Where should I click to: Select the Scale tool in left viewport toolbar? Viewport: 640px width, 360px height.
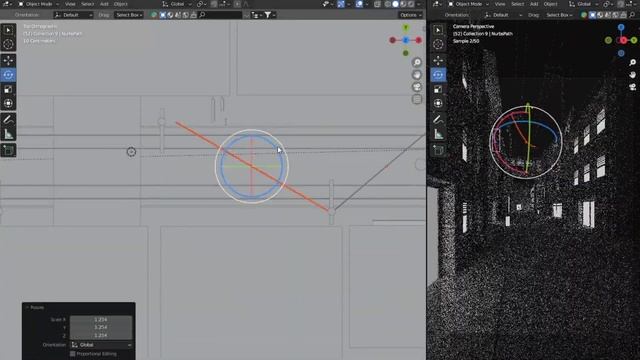coord(8,89)
